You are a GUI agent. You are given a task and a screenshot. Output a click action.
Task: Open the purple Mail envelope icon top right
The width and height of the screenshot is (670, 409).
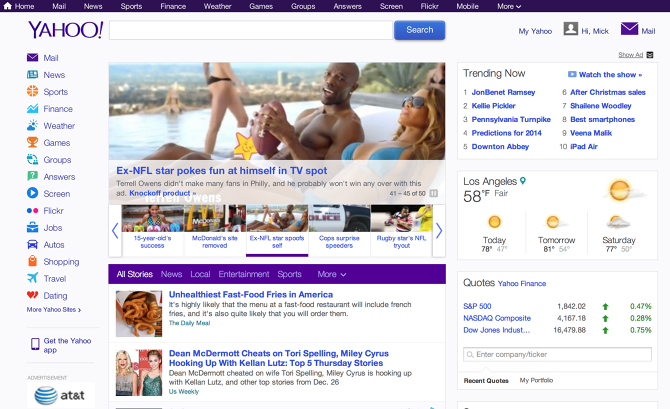(629, 29)
